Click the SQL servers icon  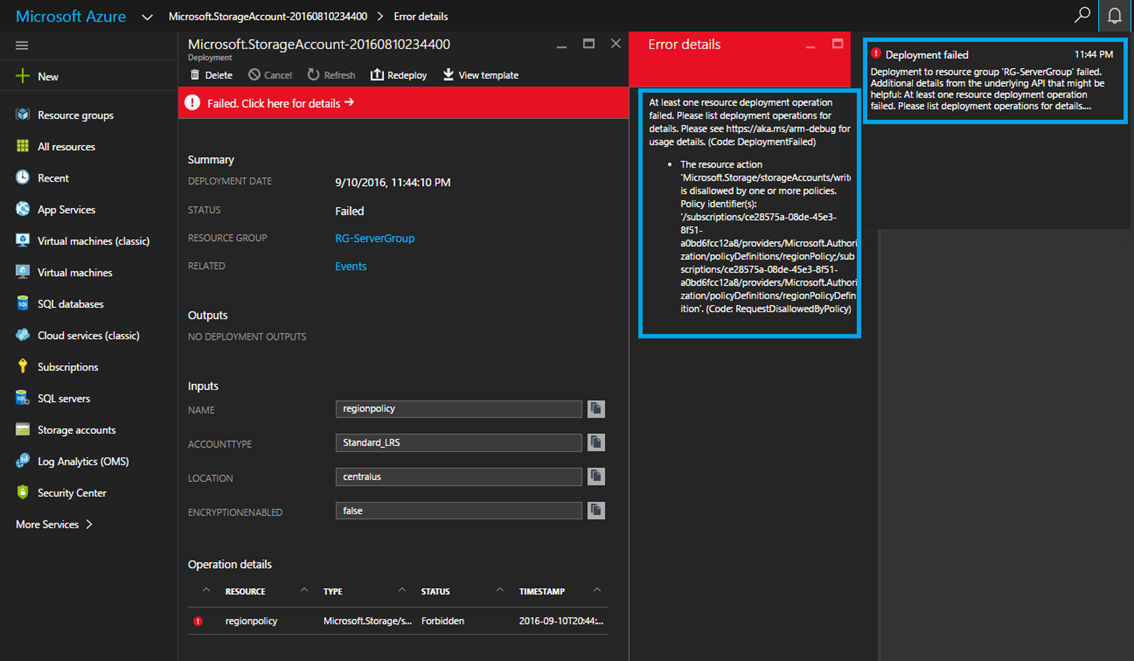(x=22, y=398)
